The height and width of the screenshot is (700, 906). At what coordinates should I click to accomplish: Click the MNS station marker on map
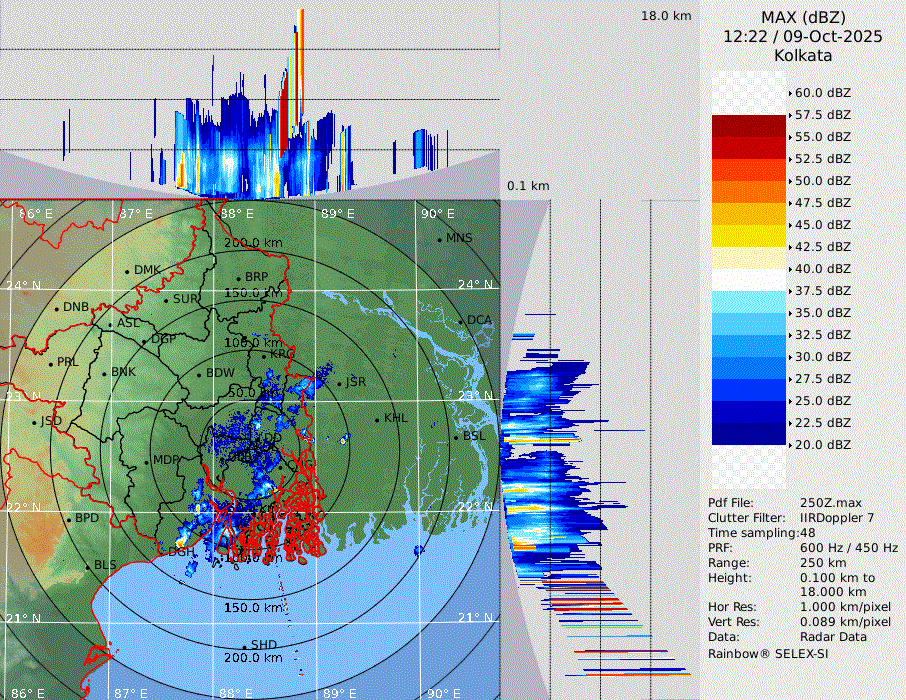[440, 239]
